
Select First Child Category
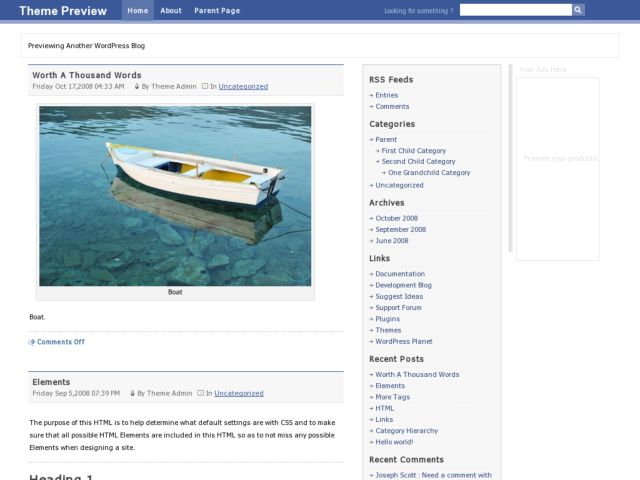(x=414, y=151)
